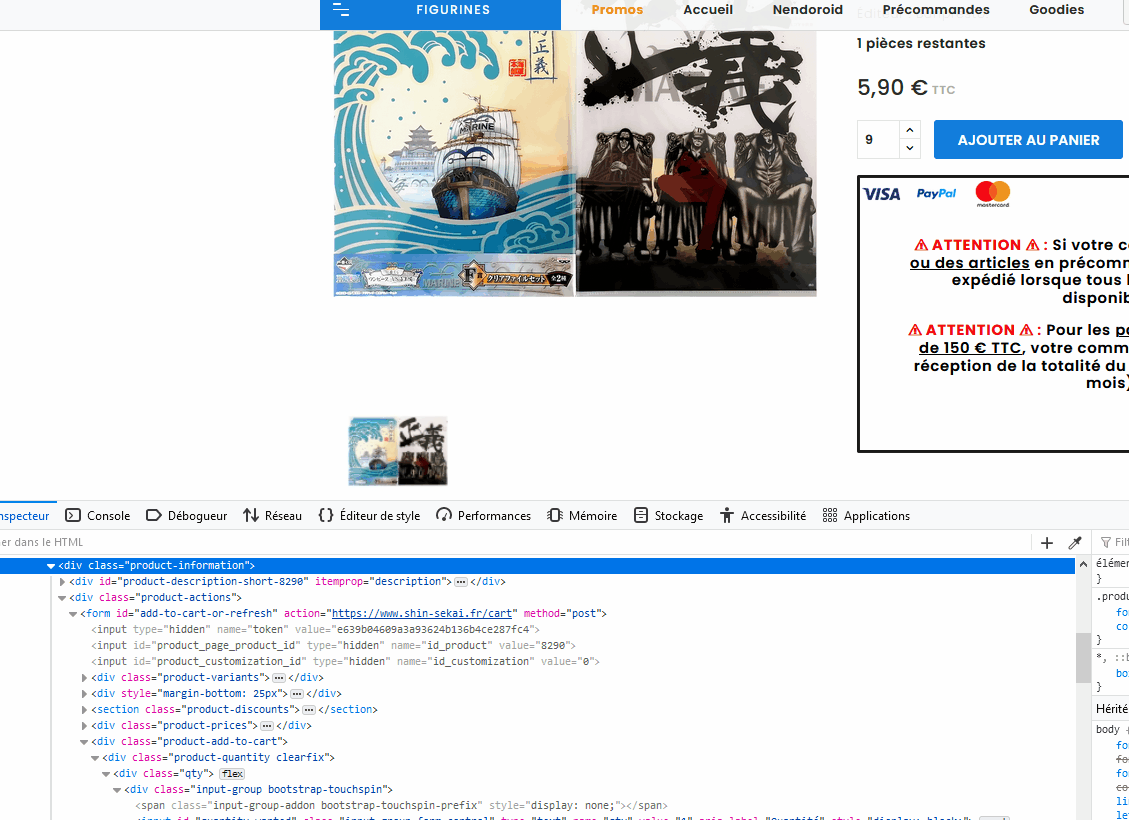Select Promos in the site menu
The width and height of the screenshot is (1129, 820).
click(x=617, y=9)
